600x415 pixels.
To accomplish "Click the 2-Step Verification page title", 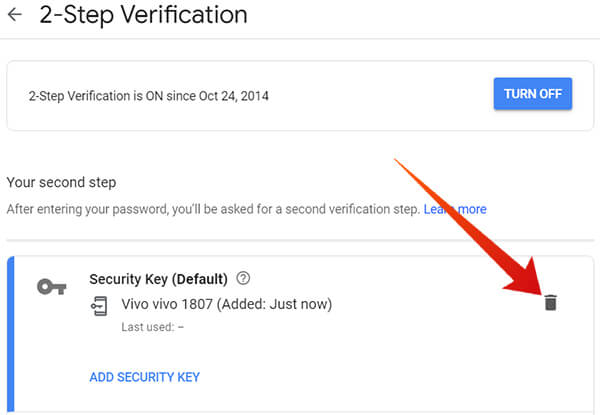I will (143, 15).
